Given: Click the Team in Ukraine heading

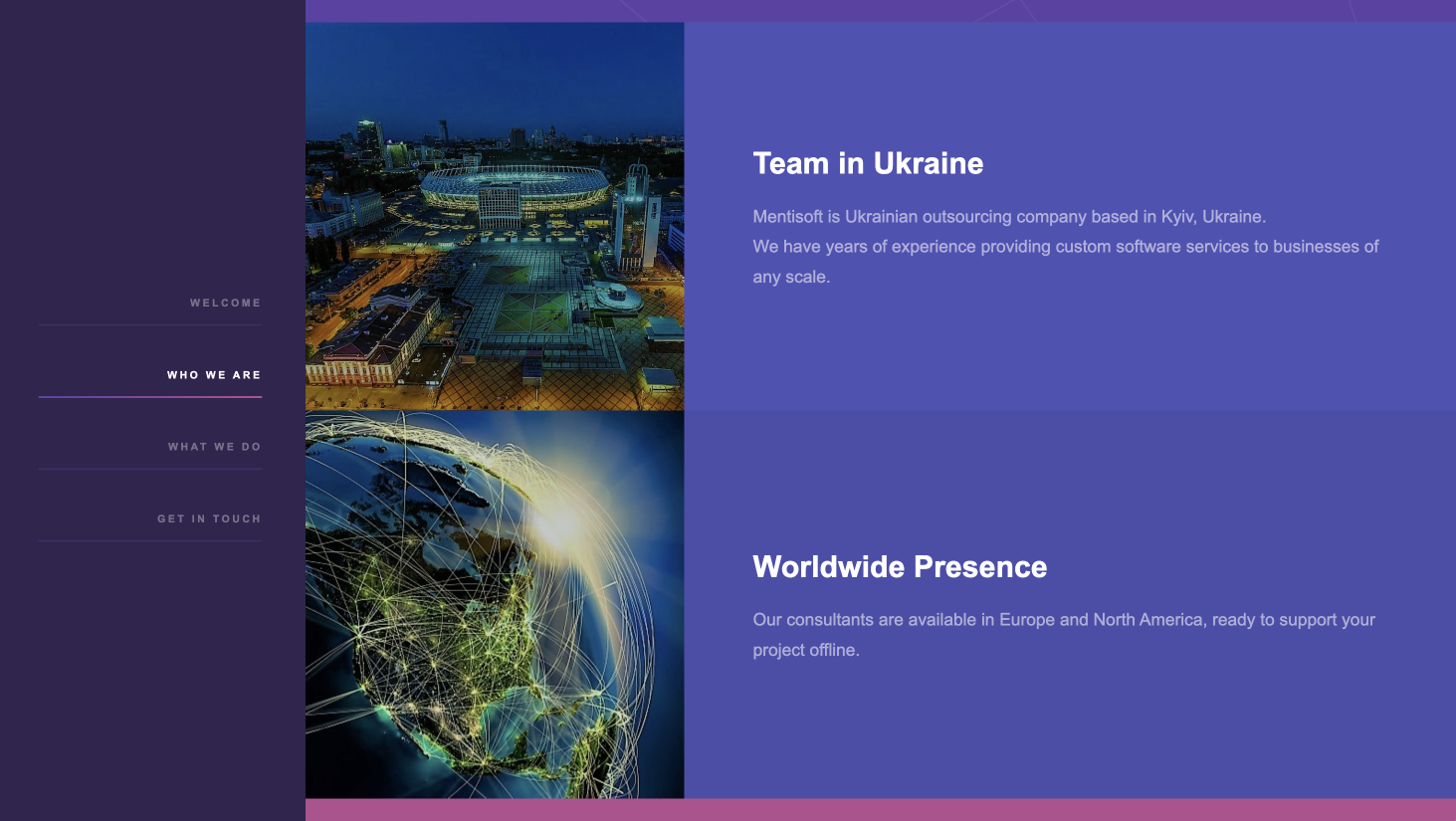Looking at the screenshot, I should pos(868,163).
